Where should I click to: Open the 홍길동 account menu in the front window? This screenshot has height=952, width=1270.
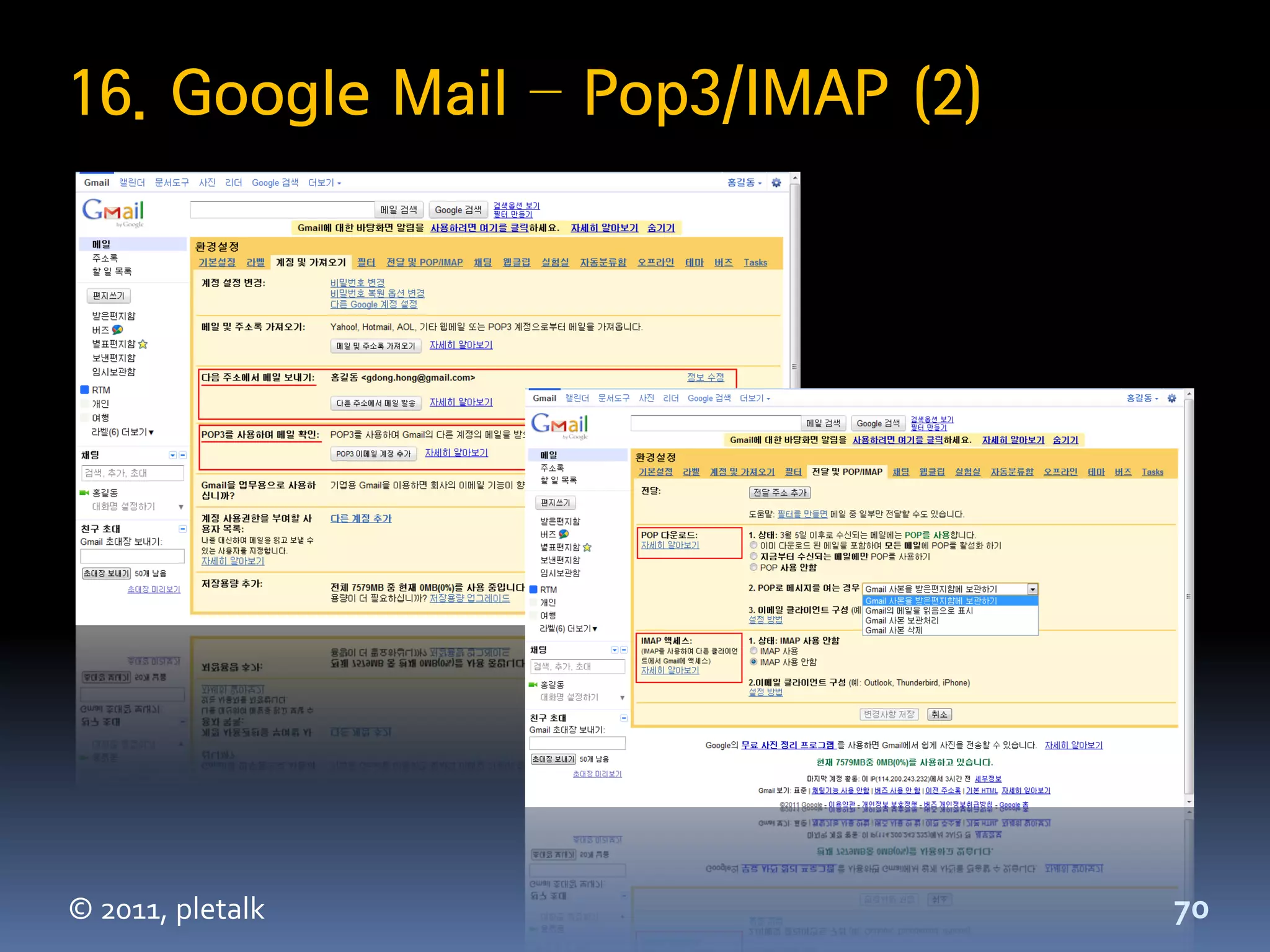click(1142, 398)
